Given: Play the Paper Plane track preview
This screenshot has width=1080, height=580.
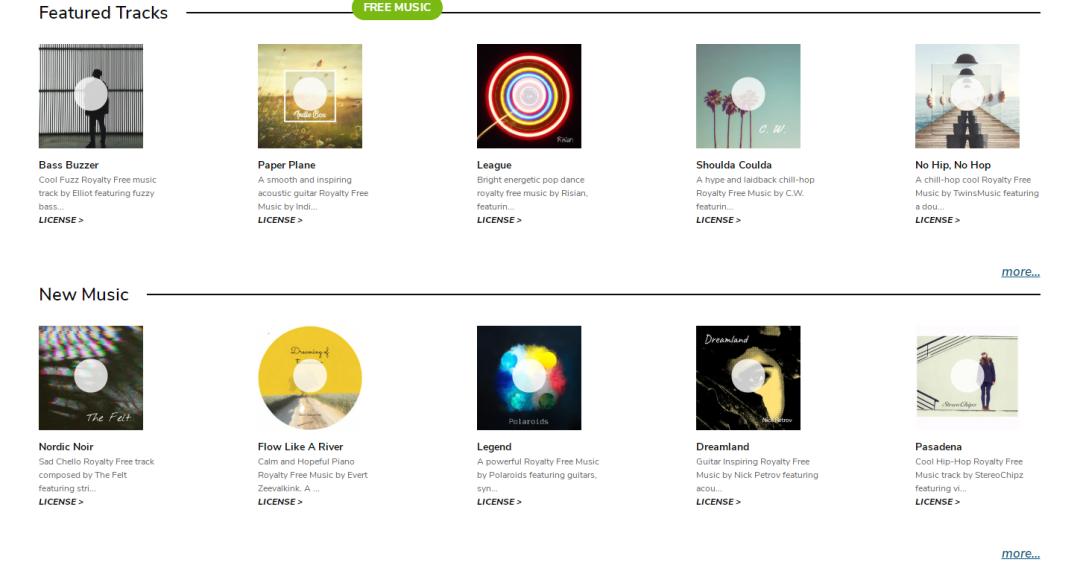Looking at the screenshot, I should pos(310,95).
